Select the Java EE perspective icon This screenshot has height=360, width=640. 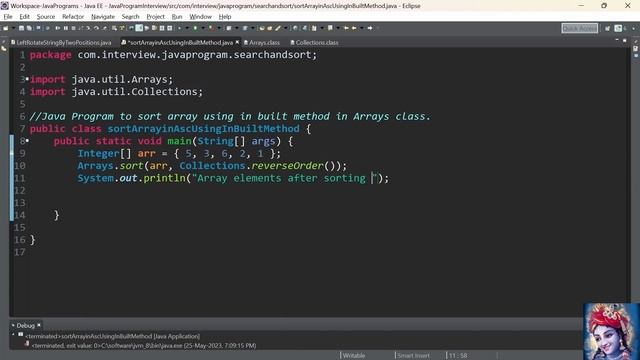pos(618,28)
